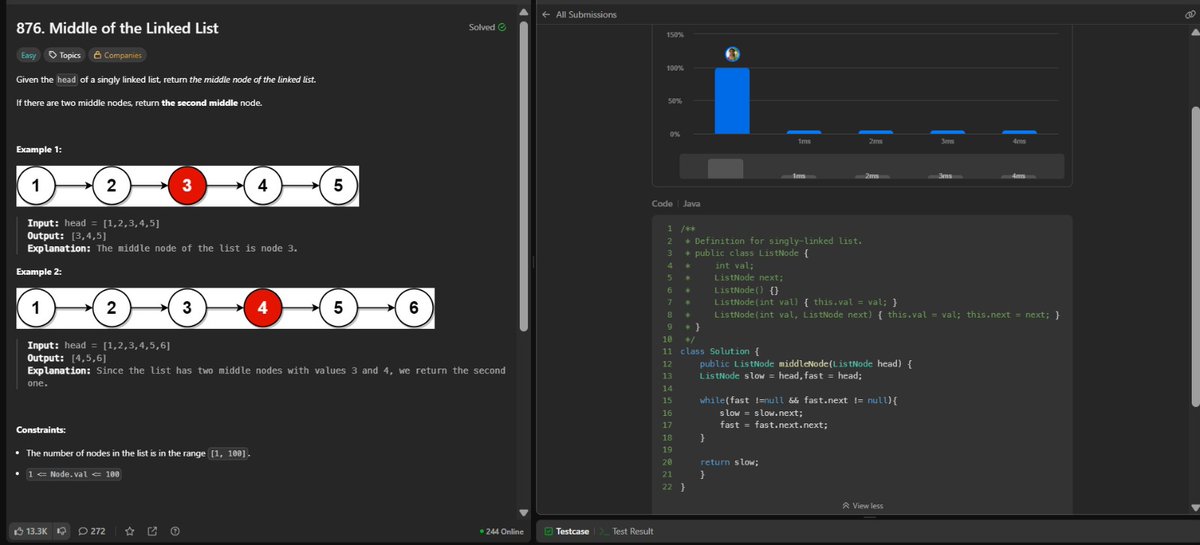Image resolution: width=1200 pixels, height=545 pixels.
Task: Click the description panel vertical scrollbar thumb
Action: pos(522,175)
